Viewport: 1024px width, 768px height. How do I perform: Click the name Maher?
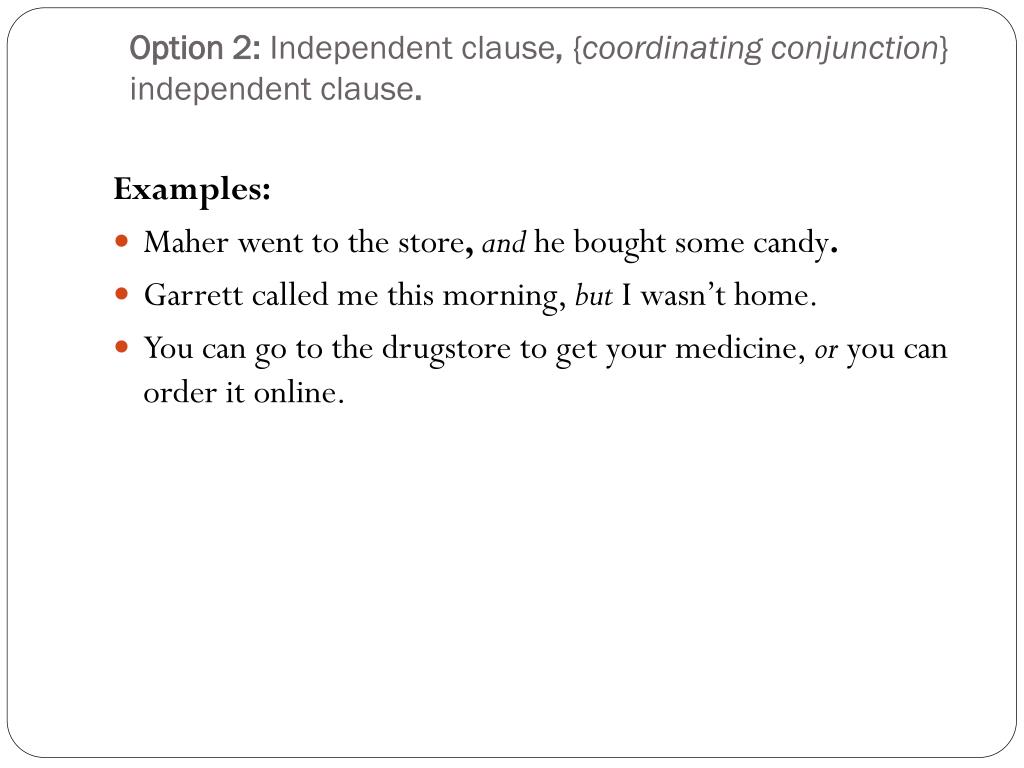(x=186, y=242)
